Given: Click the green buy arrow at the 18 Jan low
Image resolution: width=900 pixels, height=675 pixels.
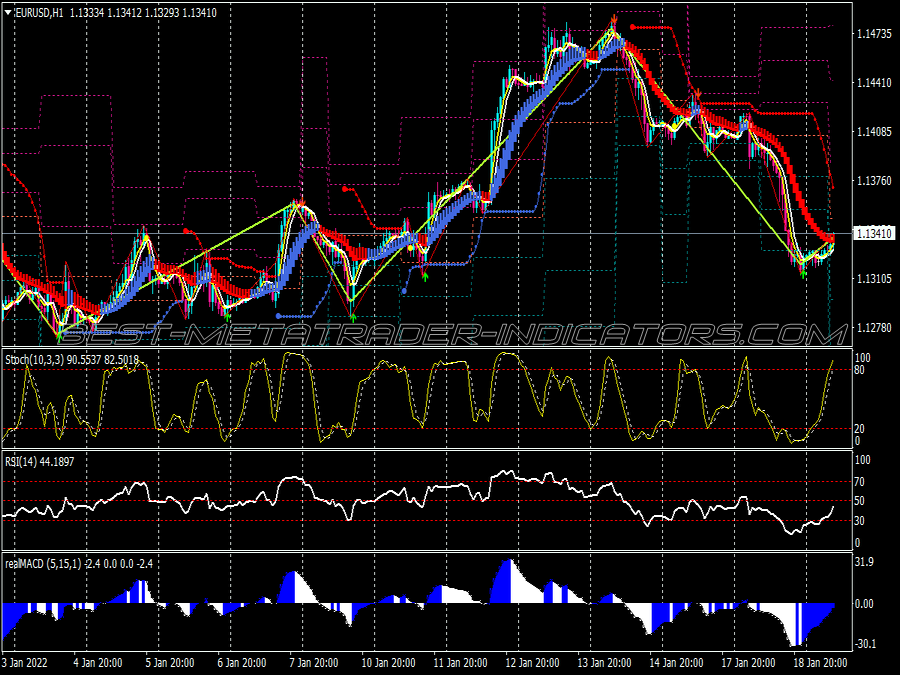Looking at the screenshot, I should [x=803, y=275].
